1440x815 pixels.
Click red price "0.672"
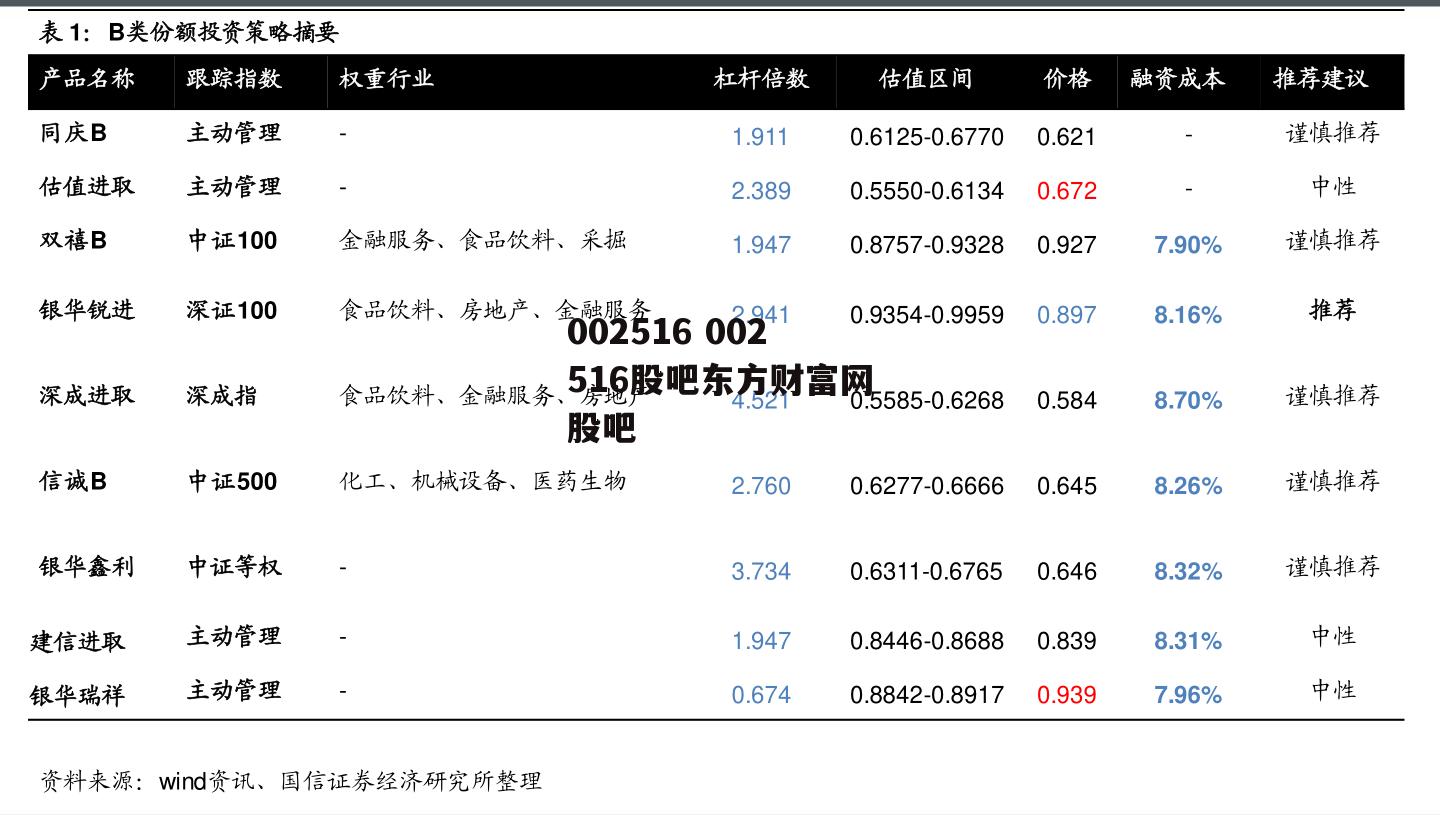[1067, 191]
